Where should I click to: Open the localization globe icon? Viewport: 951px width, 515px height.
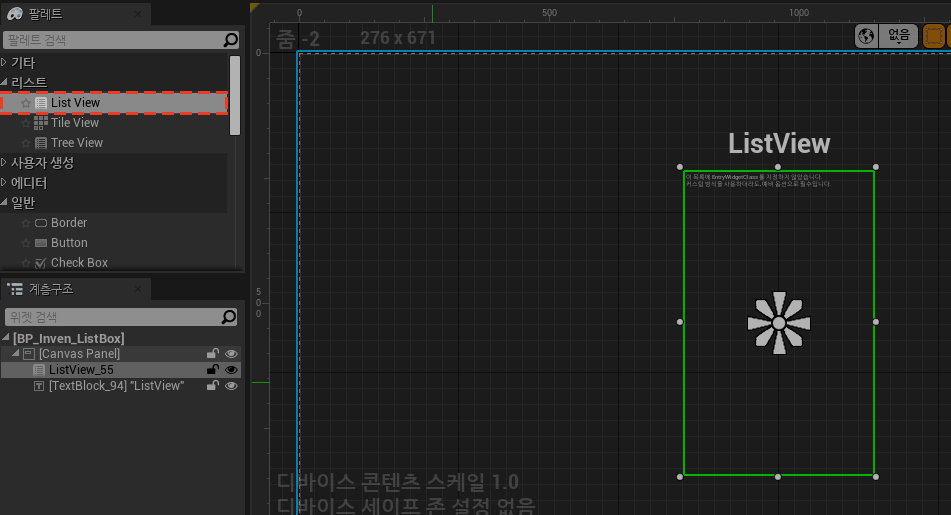click(866, 36)
